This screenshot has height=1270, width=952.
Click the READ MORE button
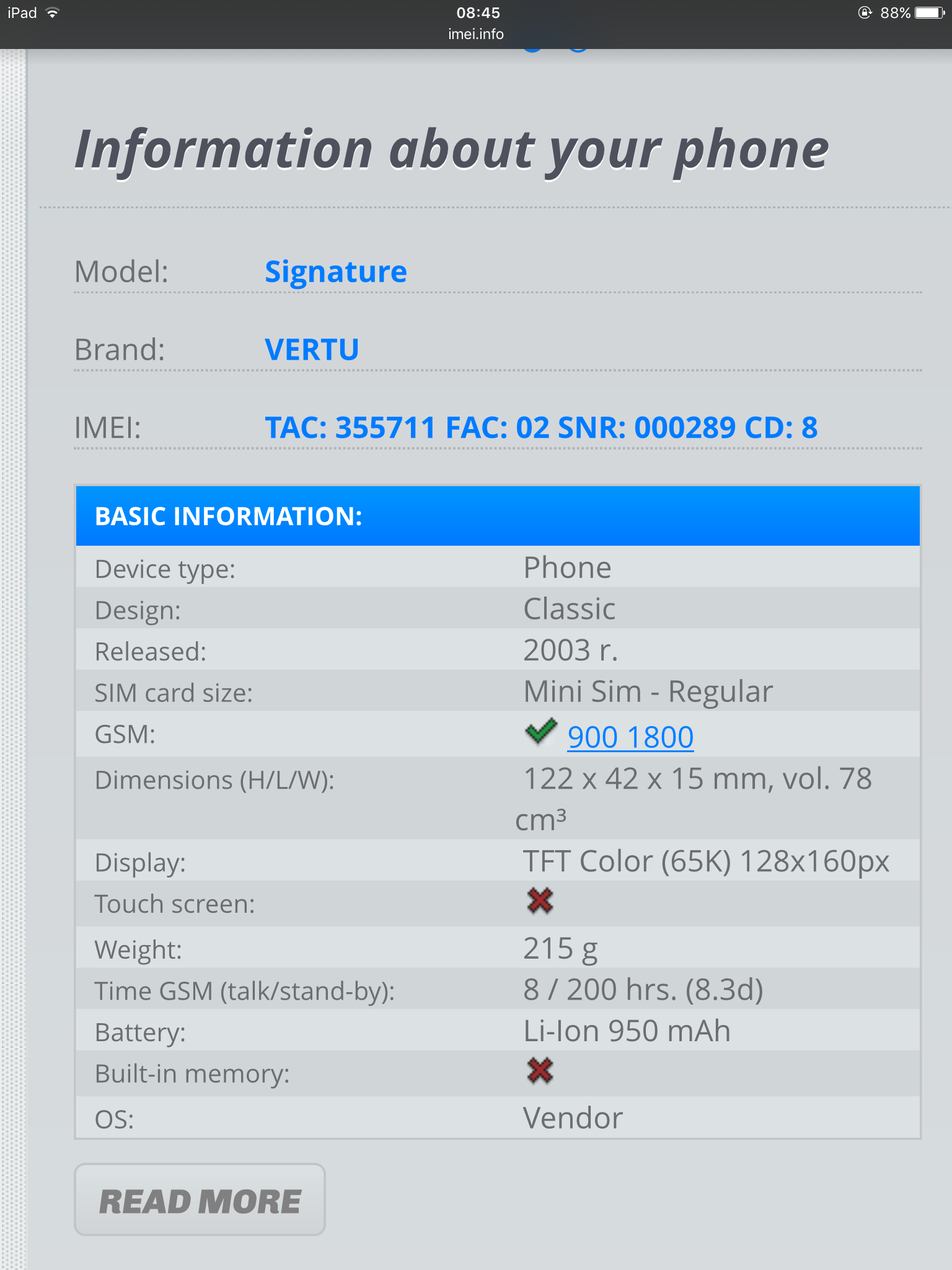(200, 1199)
